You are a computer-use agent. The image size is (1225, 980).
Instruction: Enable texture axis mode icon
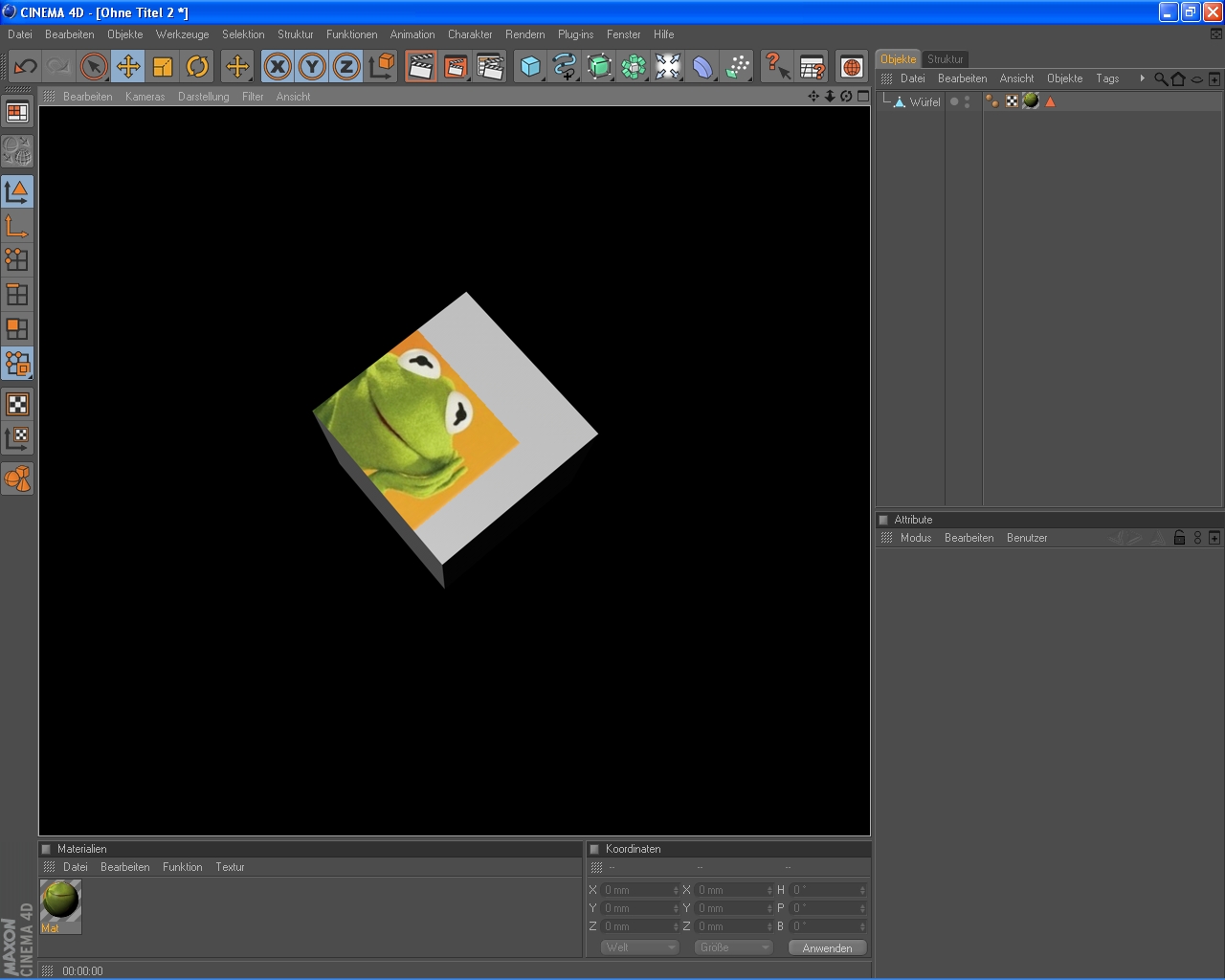click(17, 438)
